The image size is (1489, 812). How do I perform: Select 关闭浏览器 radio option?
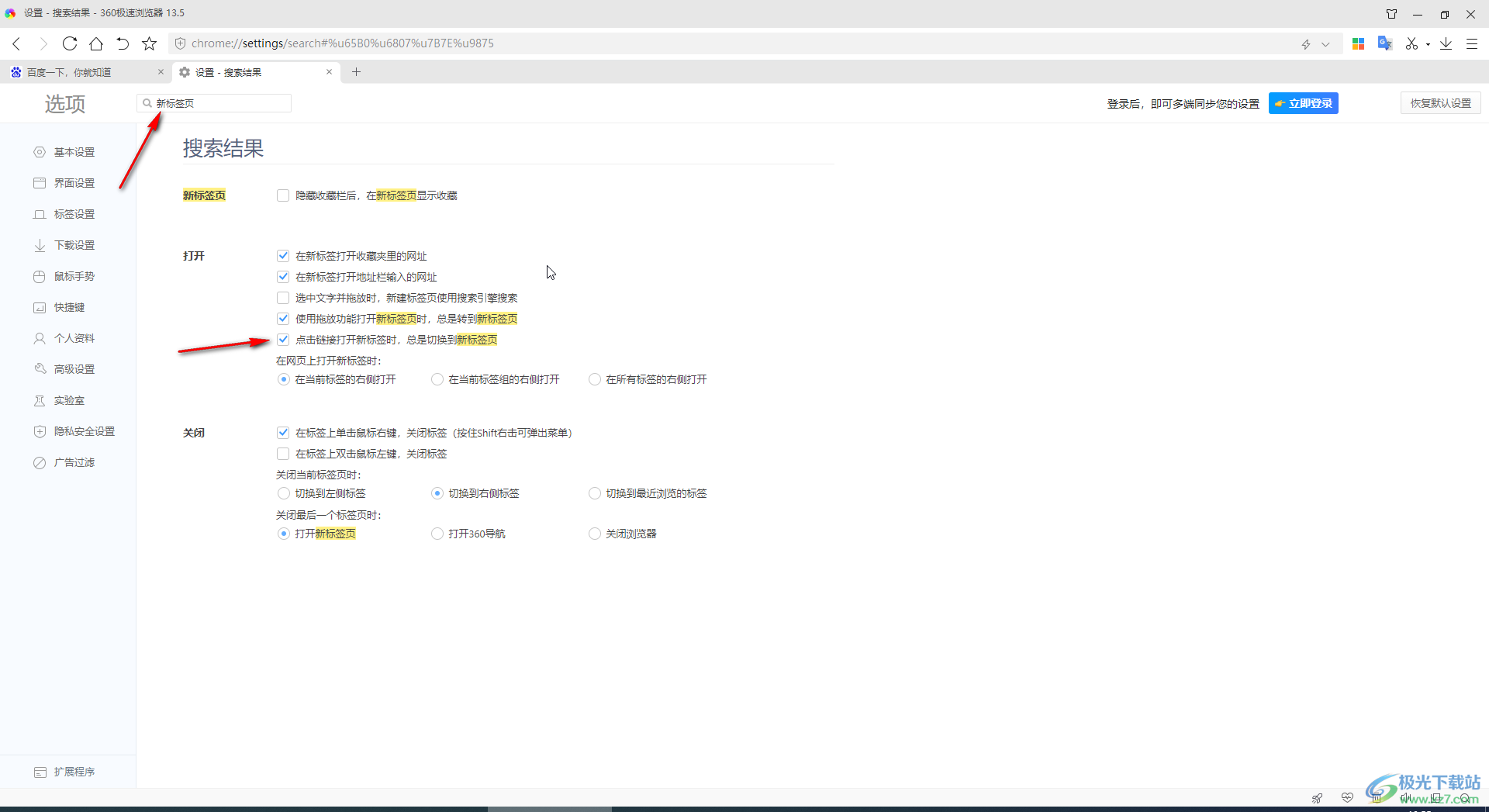click(x=594, y=534)
